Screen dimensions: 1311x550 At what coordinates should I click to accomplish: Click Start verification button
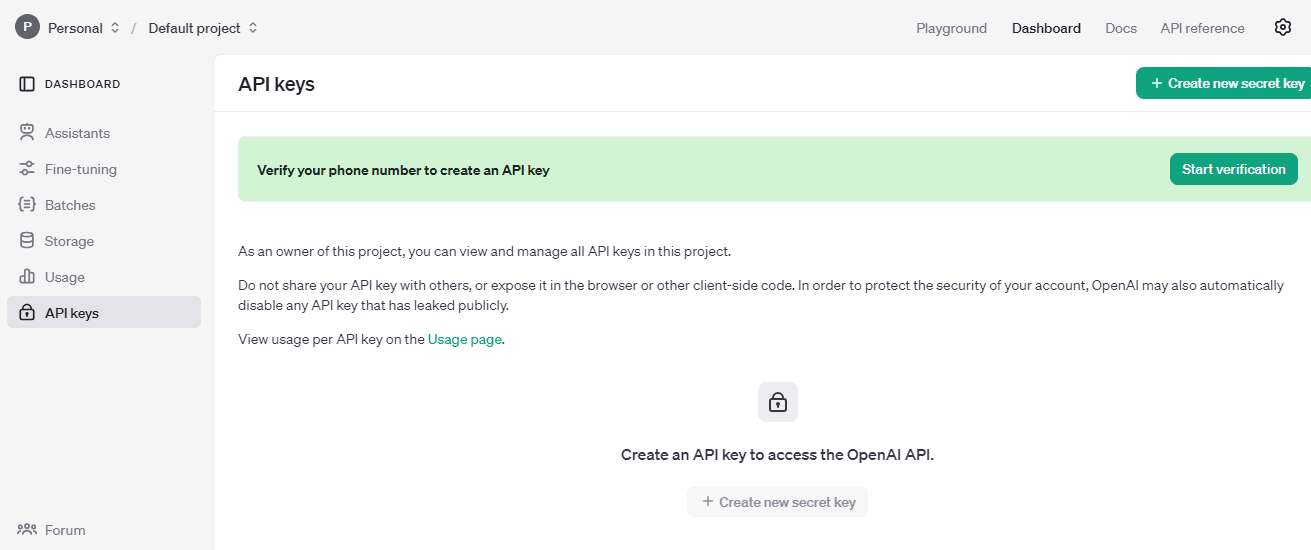click(1234, 169)
